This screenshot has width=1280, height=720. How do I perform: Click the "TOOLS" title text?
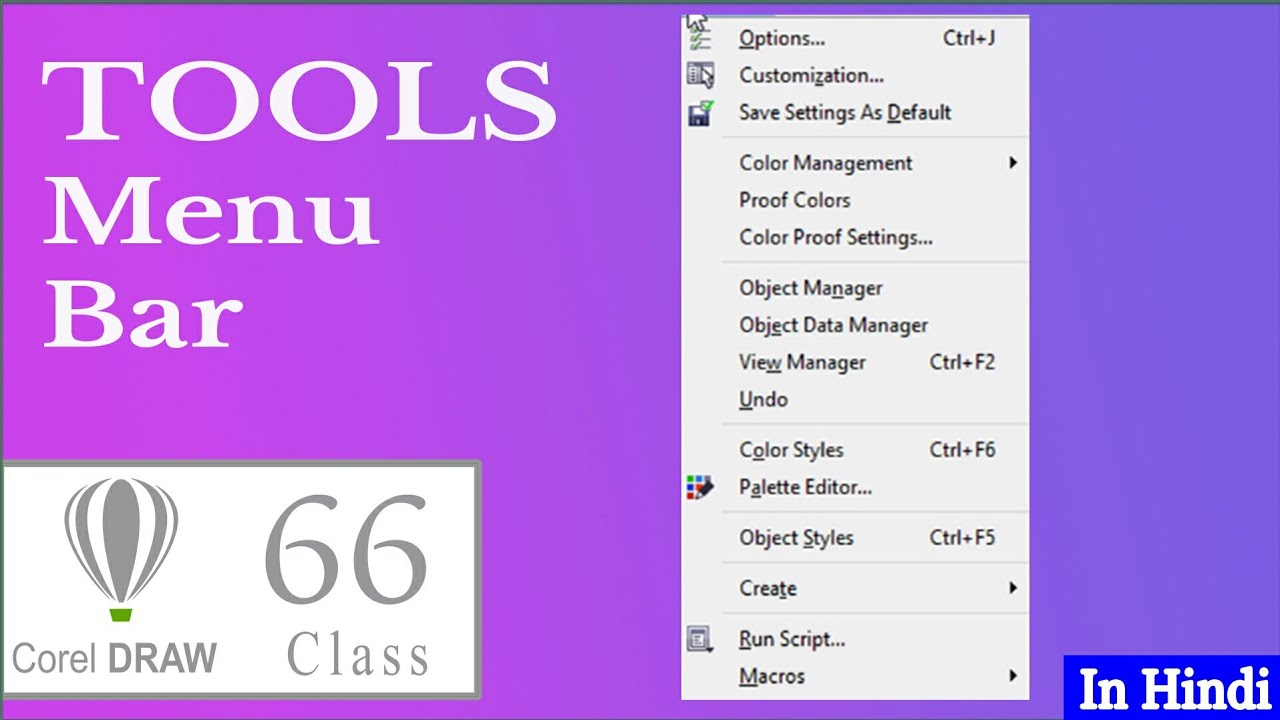pos(299,101)
